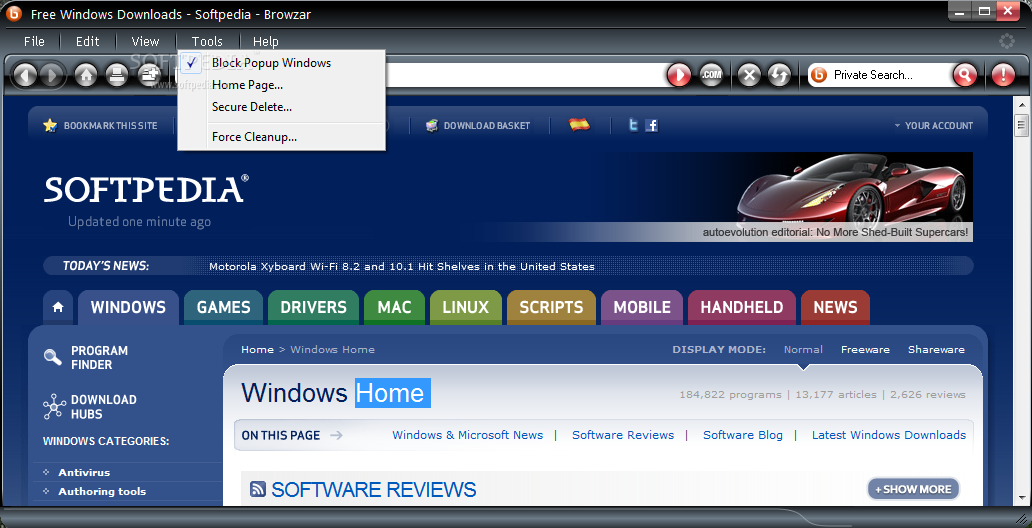Click the vertical scrollbar up arrow

pos(1021,105)
